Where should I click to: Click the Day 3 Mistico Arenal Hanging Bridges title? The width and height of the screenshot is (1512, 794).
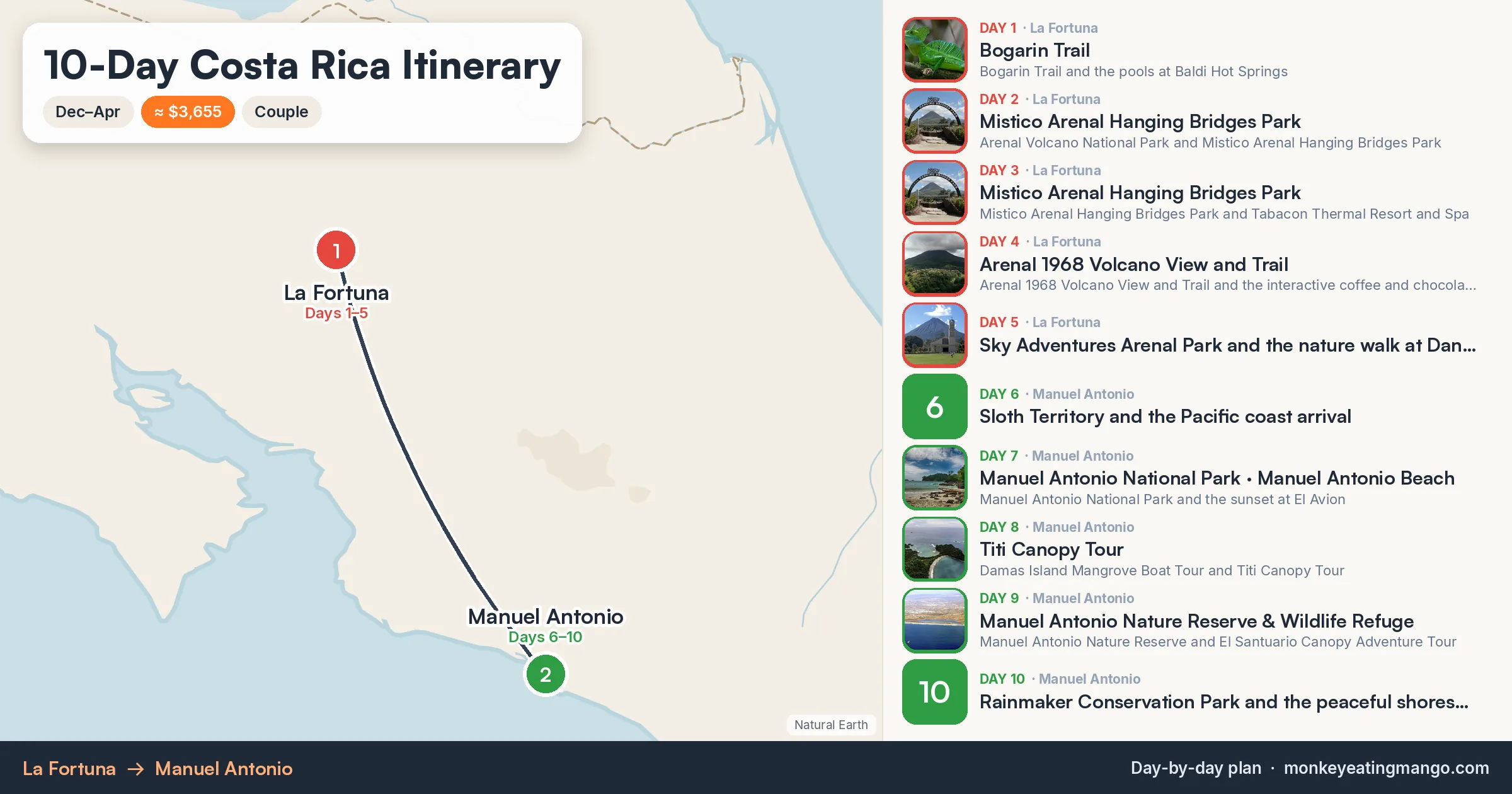click(x=1140, y=192)
